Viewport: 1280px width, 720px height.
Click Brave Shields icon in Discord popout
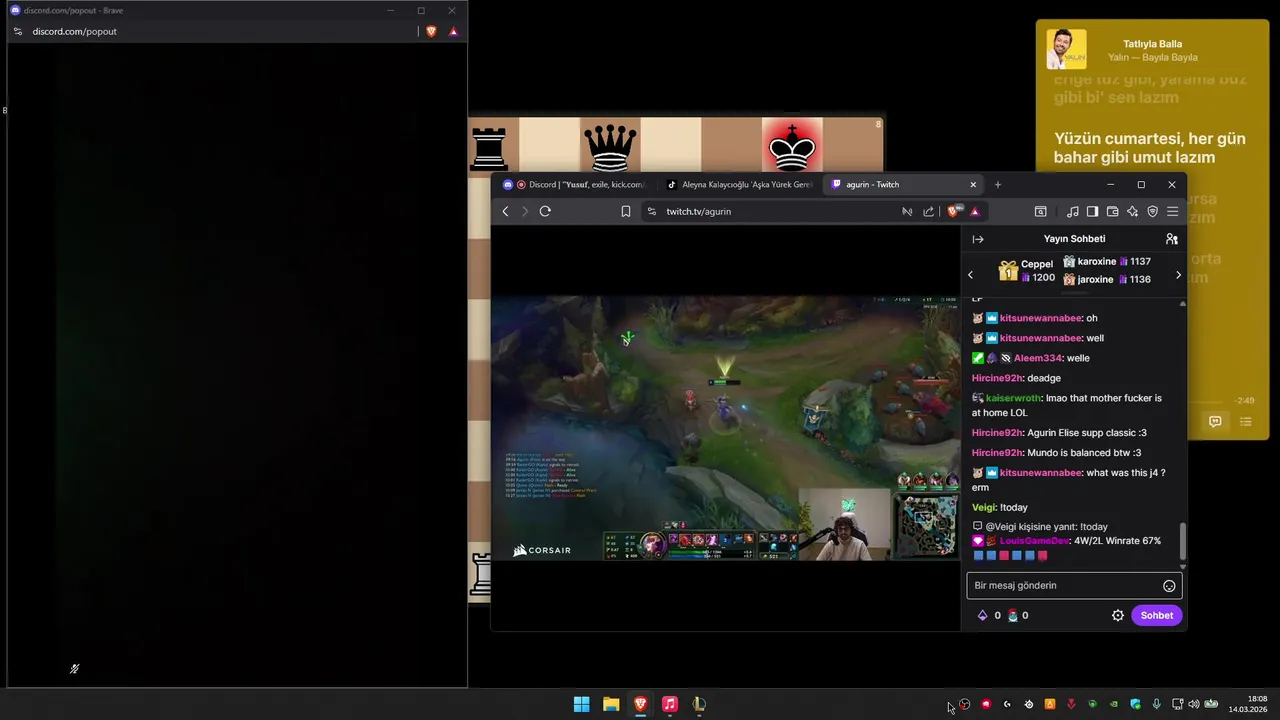tap(431, 31)
